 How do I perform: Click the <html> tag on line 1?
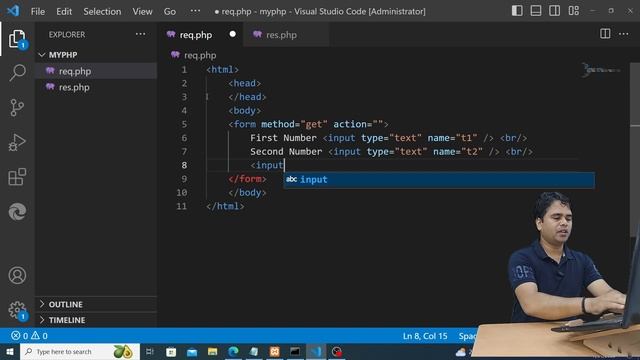(222, 69)
